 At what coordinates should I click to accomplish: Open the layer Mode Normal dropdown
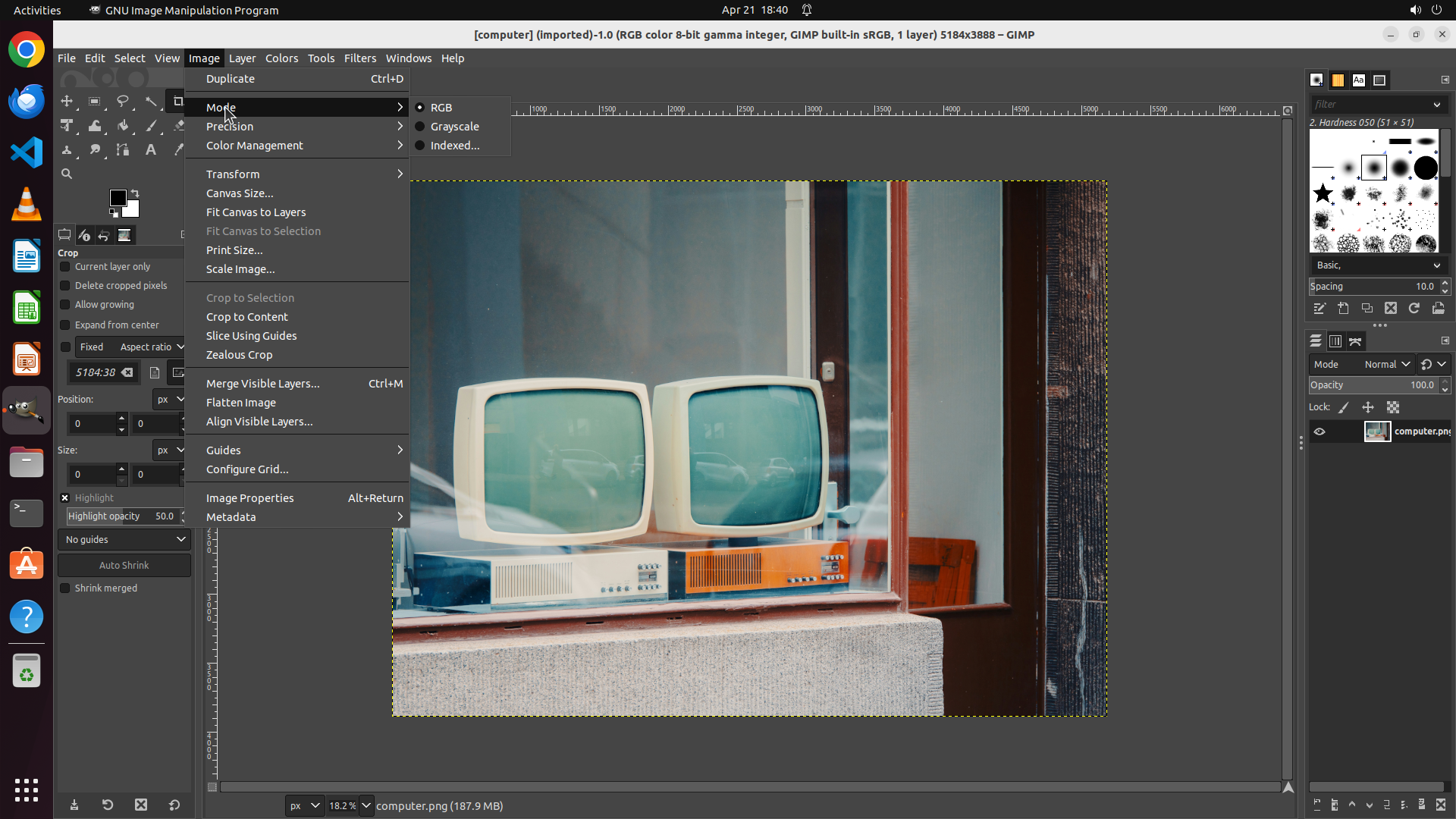click(x=1386, y=365)
